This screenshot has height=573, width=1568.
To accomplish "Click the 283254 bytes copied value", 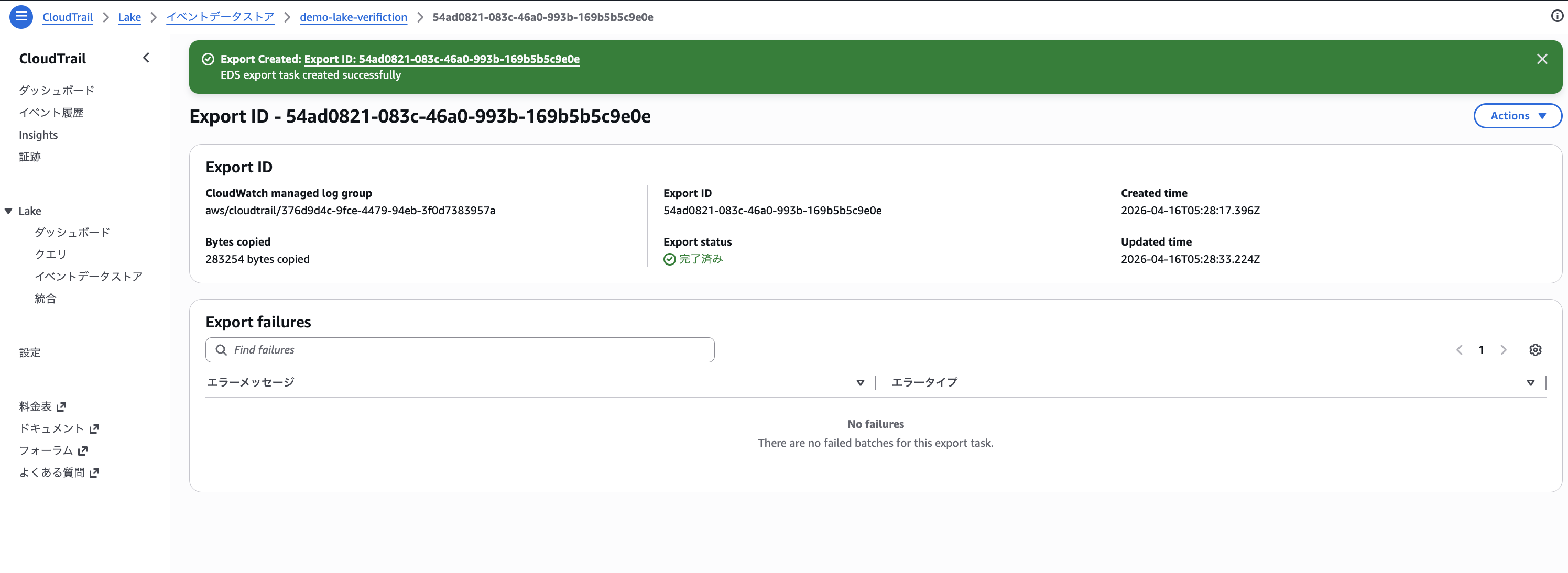I will click(x=257, y=259).
